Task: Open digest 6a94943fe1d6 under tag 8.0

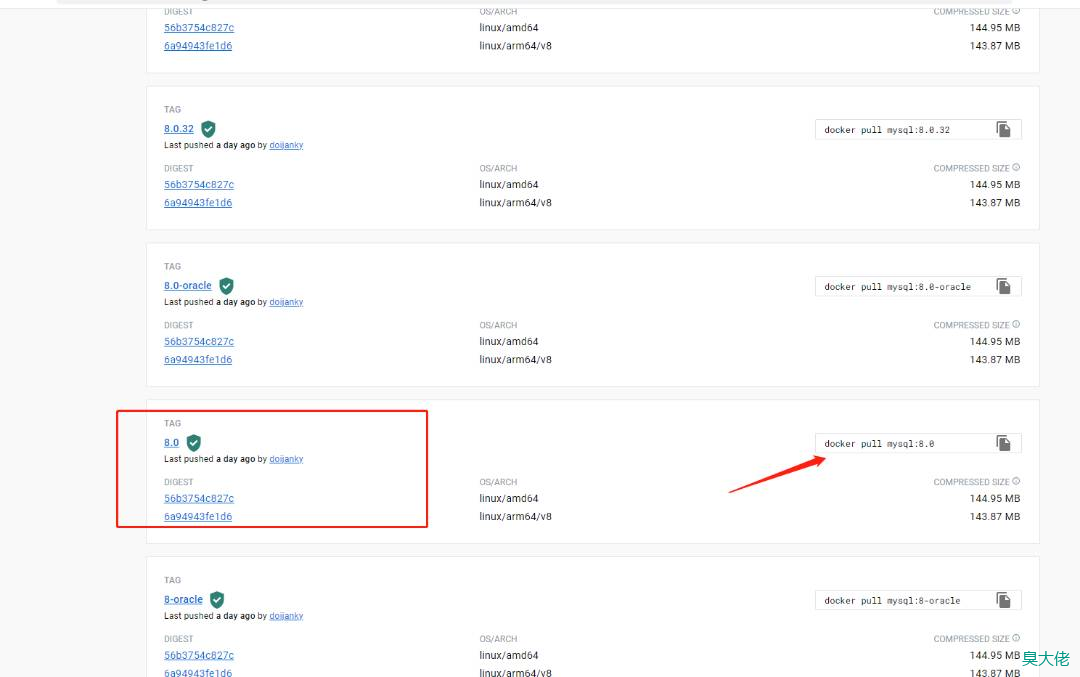Action: pos(198,517)
